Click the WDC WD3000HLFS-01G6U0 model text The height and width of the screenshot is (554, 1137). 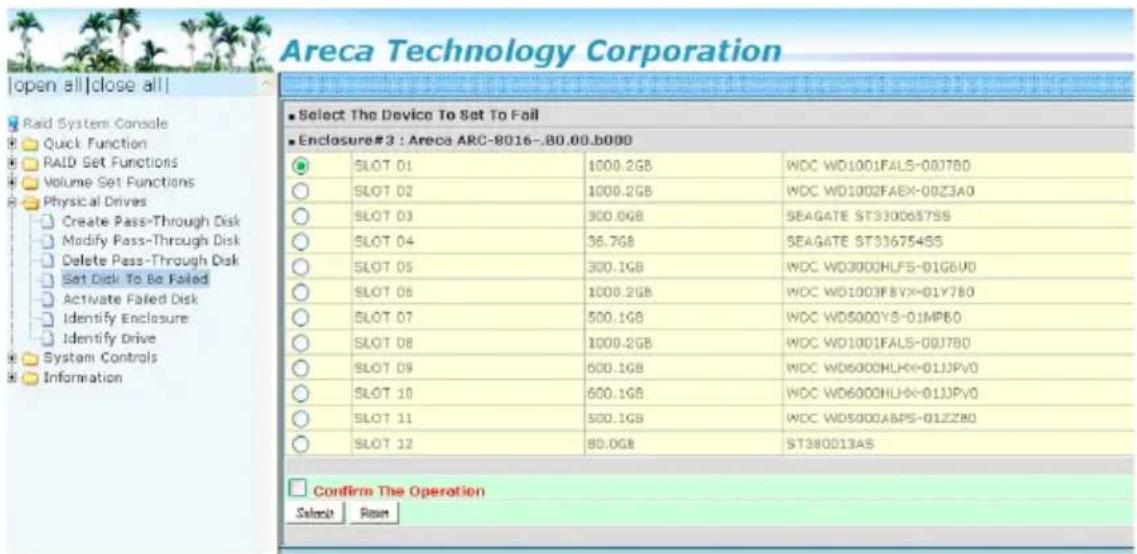pos(881,266)
